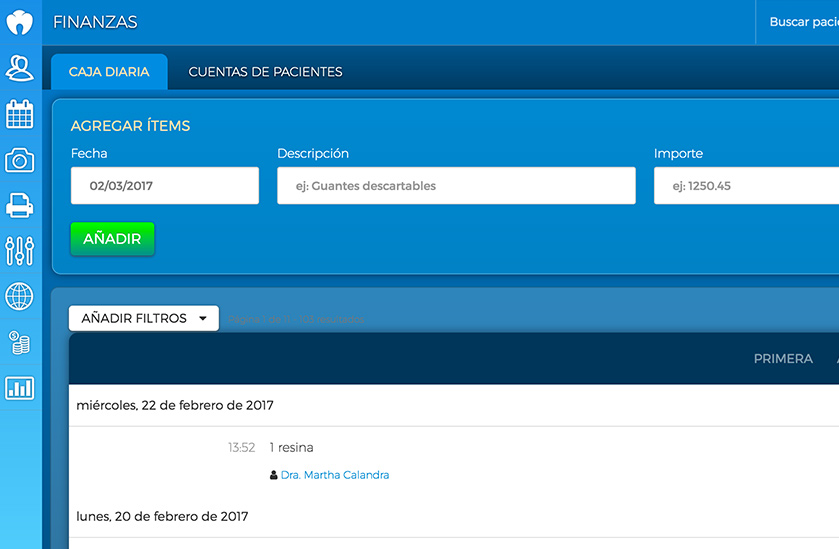Expand the AÑADIR FILTROS dropdown
The height and width of the screenshot is (549, 839).
coord(144,318)
